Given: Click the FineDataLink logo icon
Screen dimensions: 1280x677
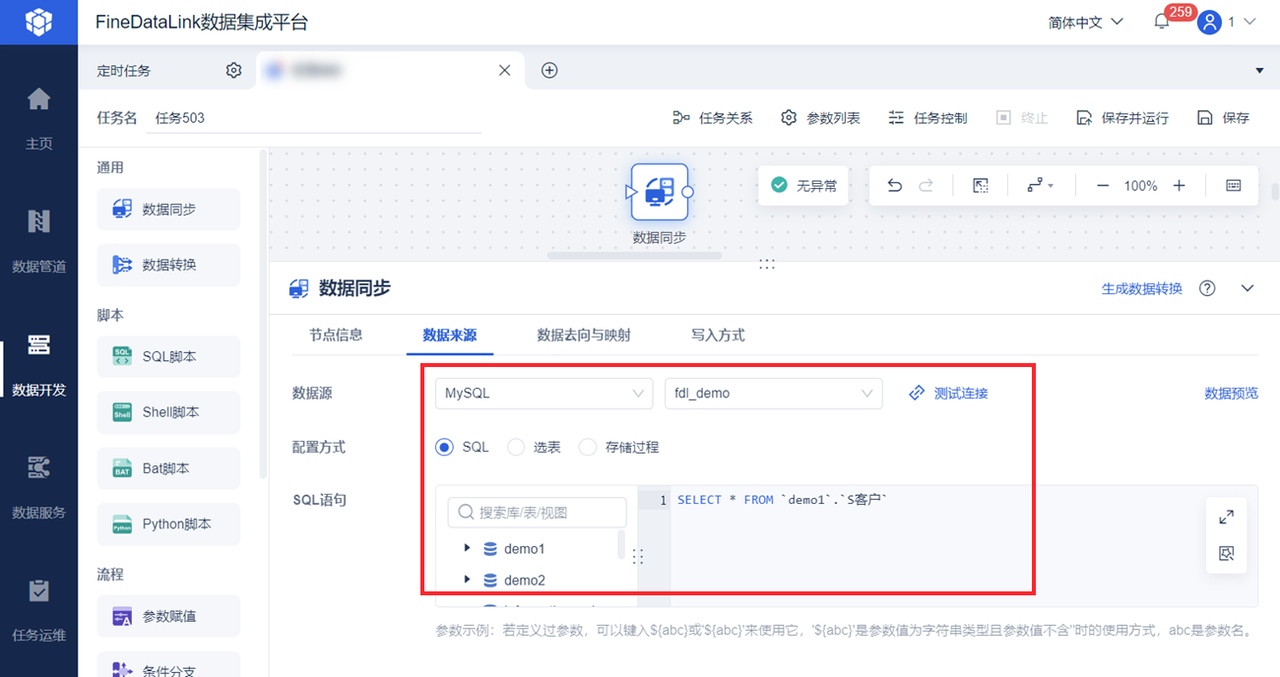Looking at the screenshot, I should [38, 21].
